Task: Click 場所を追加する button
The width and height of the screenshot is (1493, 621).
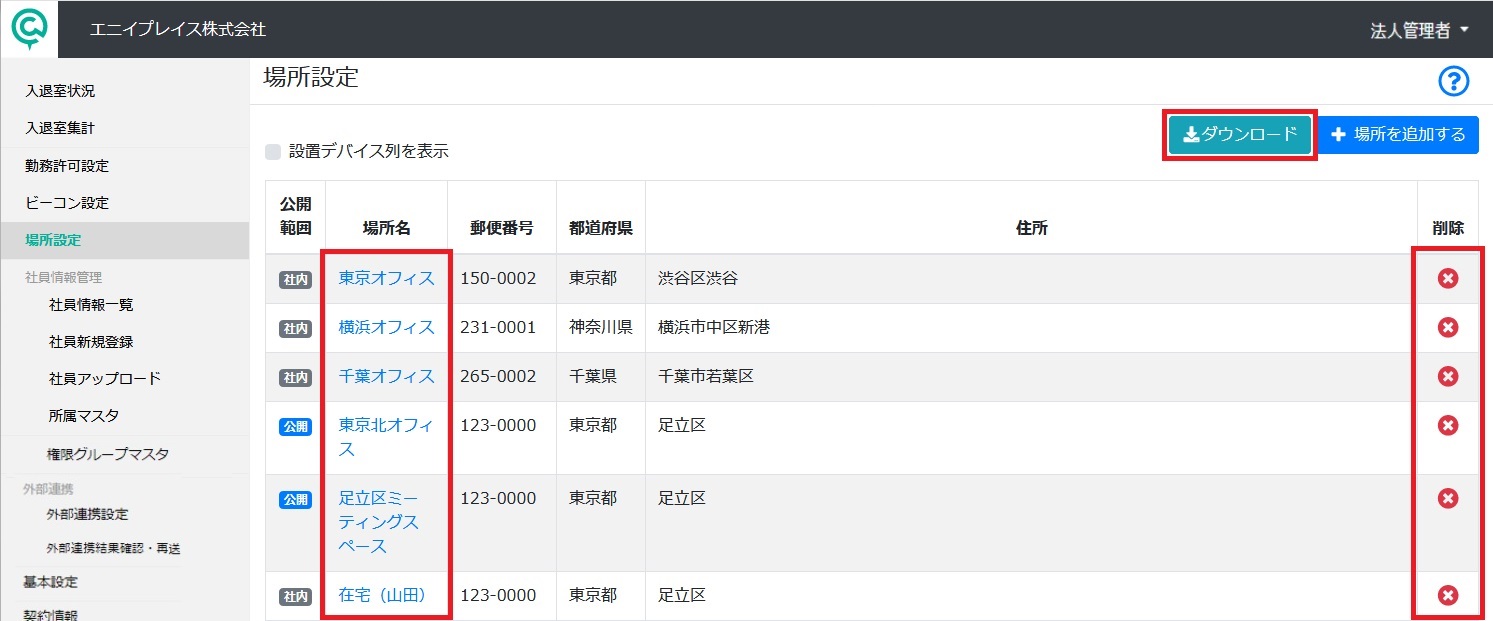Action: tap(1398, 134)
